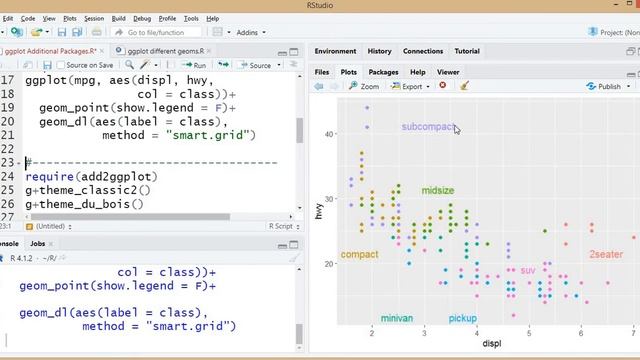640x360 pixels.
Task: Open the Connections tab
Action: pyautogui.click(x=423, y=51)
